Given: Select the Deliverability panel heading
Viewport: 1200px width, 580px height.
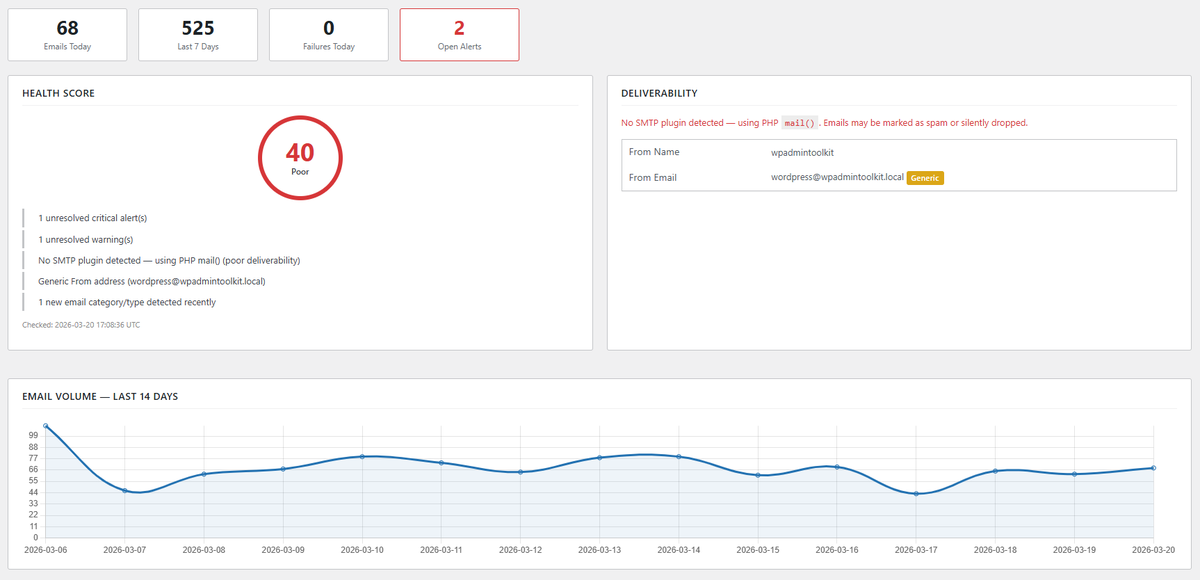Looking at the screenshot, I should pos(659,93).
